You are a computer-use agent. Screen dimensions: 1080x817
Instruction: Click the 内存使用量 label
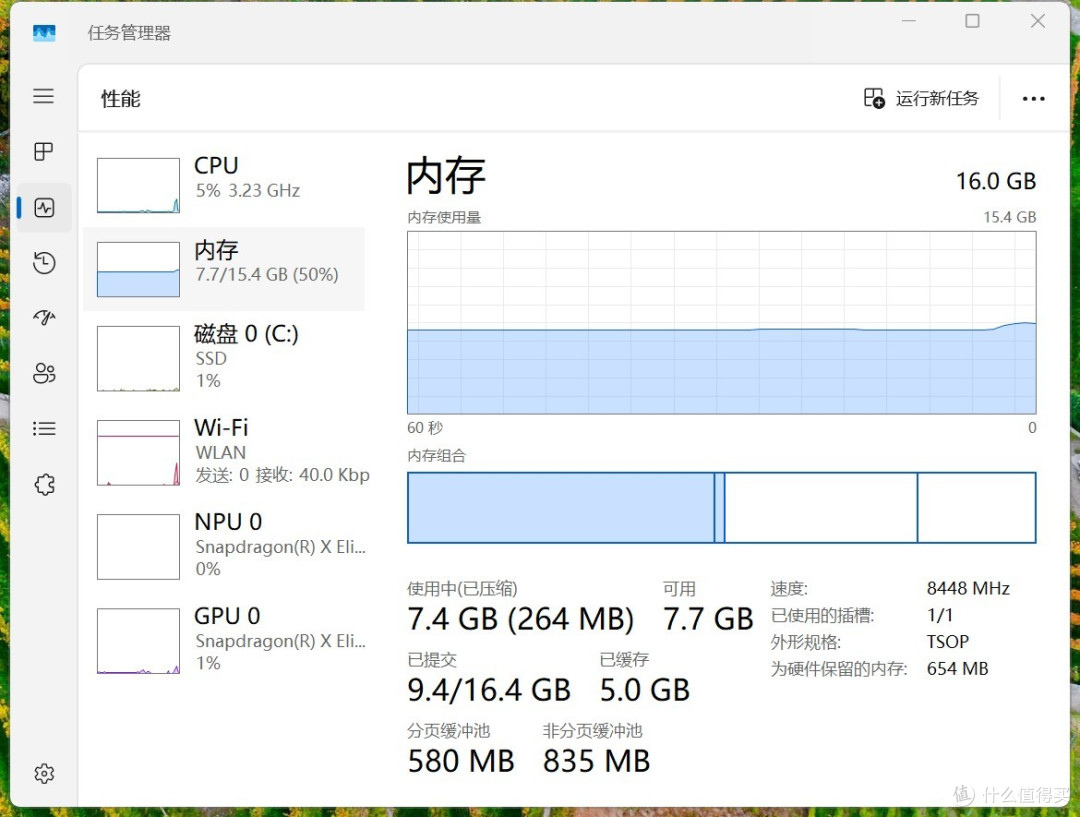[444, 218]
